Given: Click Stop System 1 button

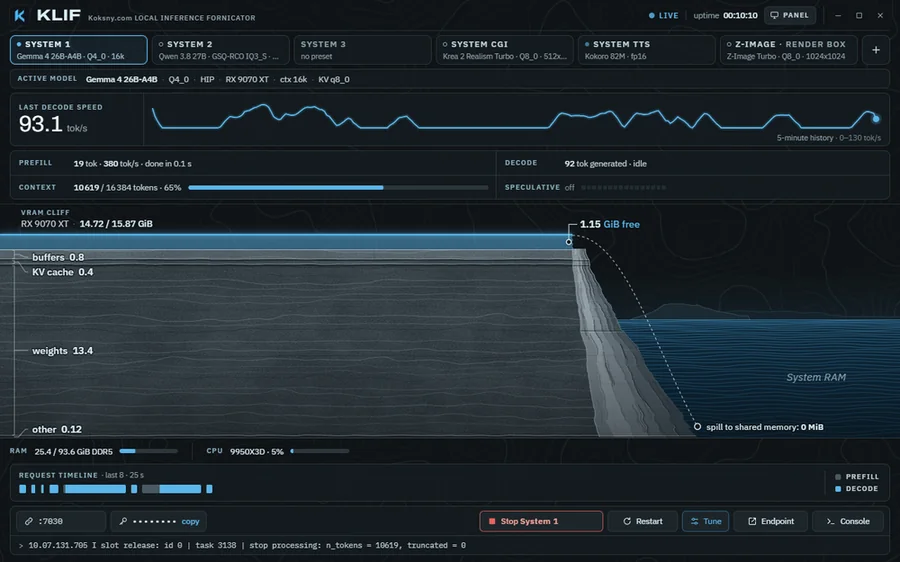Looking at the screenshot, I should coord(541,521).
